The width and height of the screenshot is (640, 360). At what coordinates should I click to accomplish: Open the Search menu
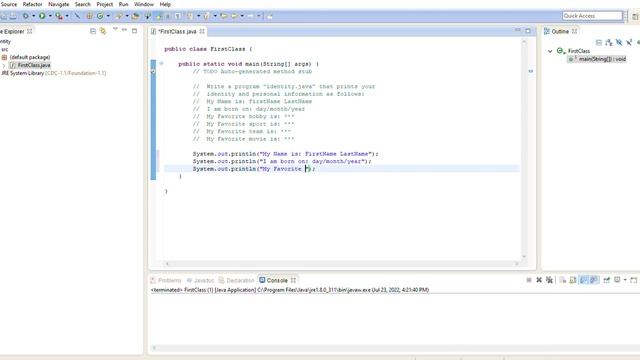click(82, 4)
